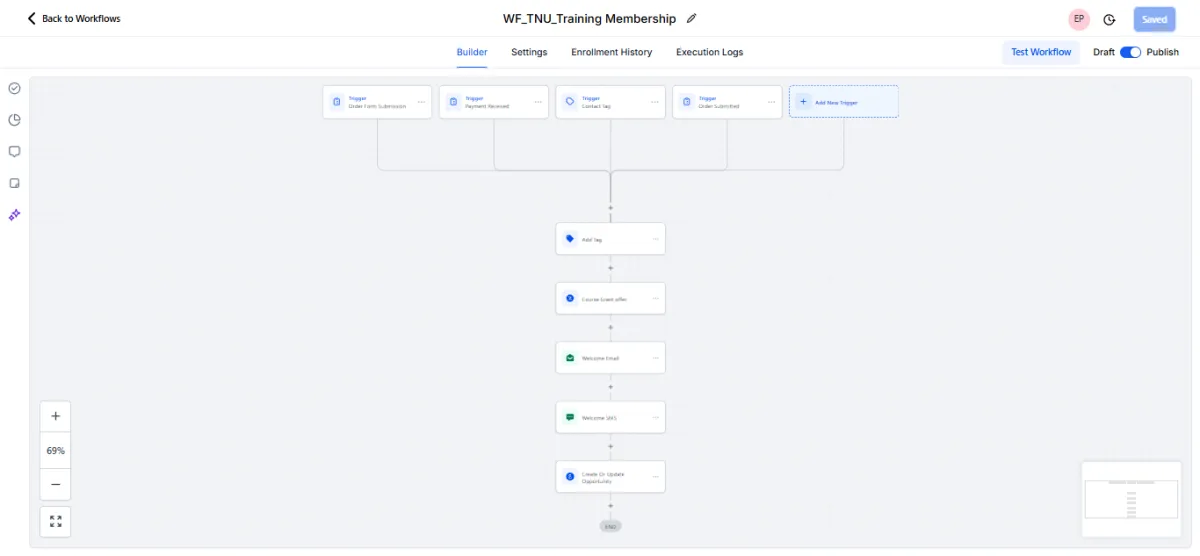The width and height of the screenshot is (1200, 556).
Task: Click the Test Workflow button
Action: [x=1040, y=52]
